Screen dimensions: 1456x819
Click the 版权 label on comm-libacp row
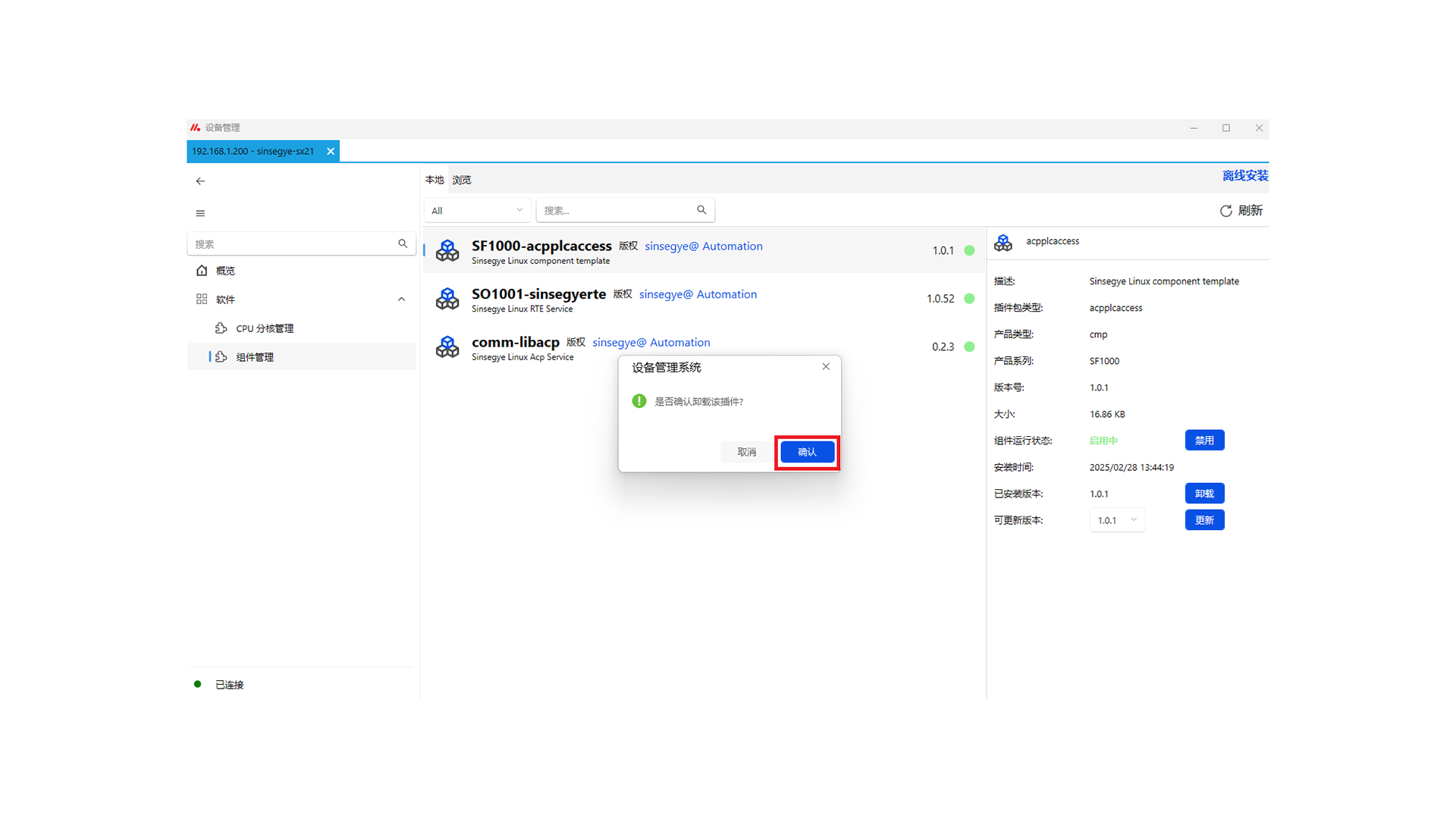tap(576, 342)
